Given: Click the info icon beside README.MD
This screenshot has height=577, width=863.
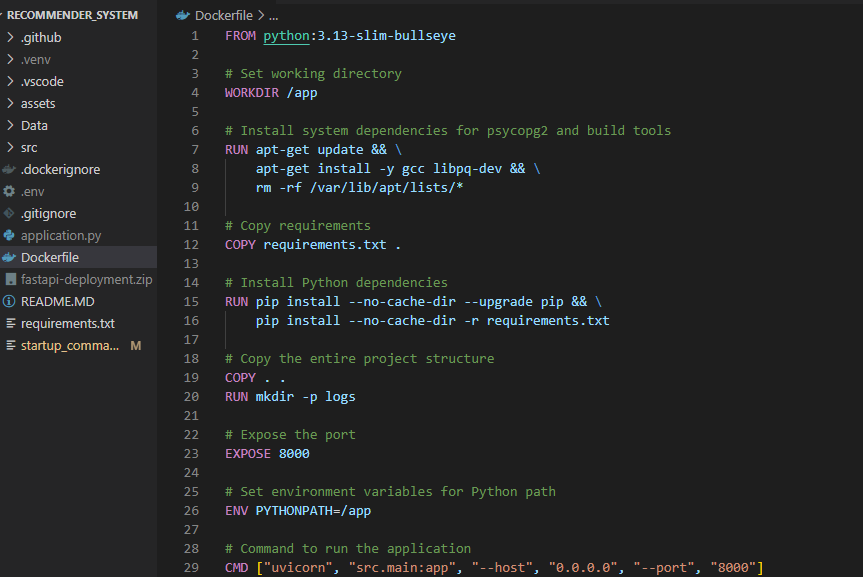Looking at the screenshot, I should [9, 301].
